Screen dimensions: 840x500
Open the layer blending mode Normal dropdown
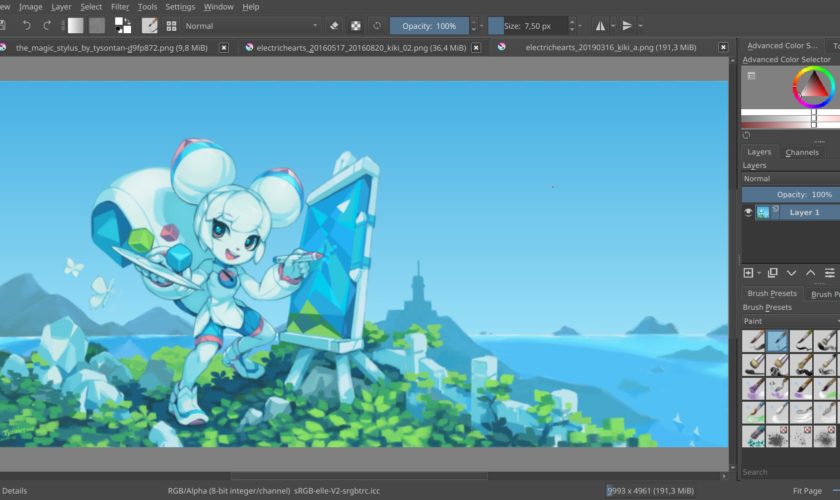point(790,178)
